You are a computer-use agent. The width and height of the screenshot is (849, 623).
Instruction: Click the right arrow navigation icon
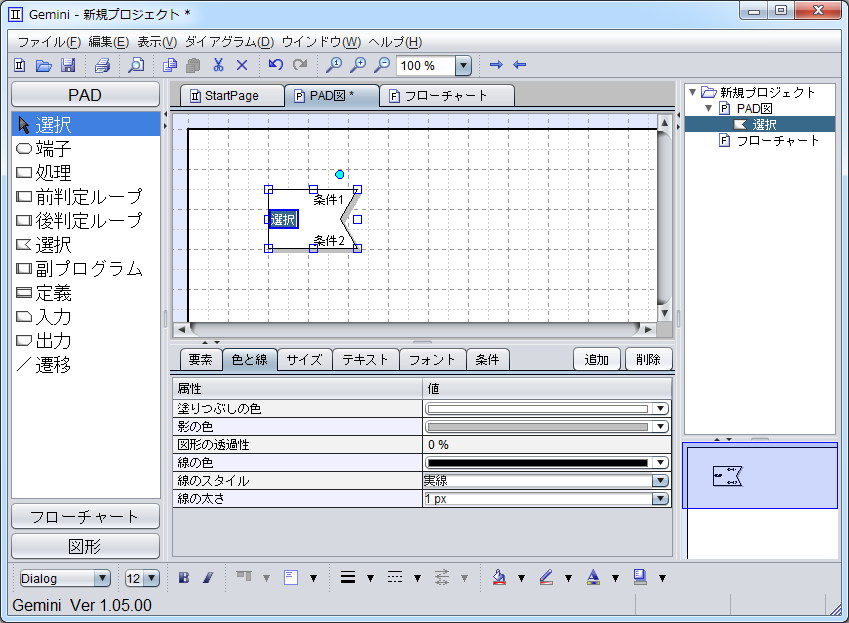(496, 65)
